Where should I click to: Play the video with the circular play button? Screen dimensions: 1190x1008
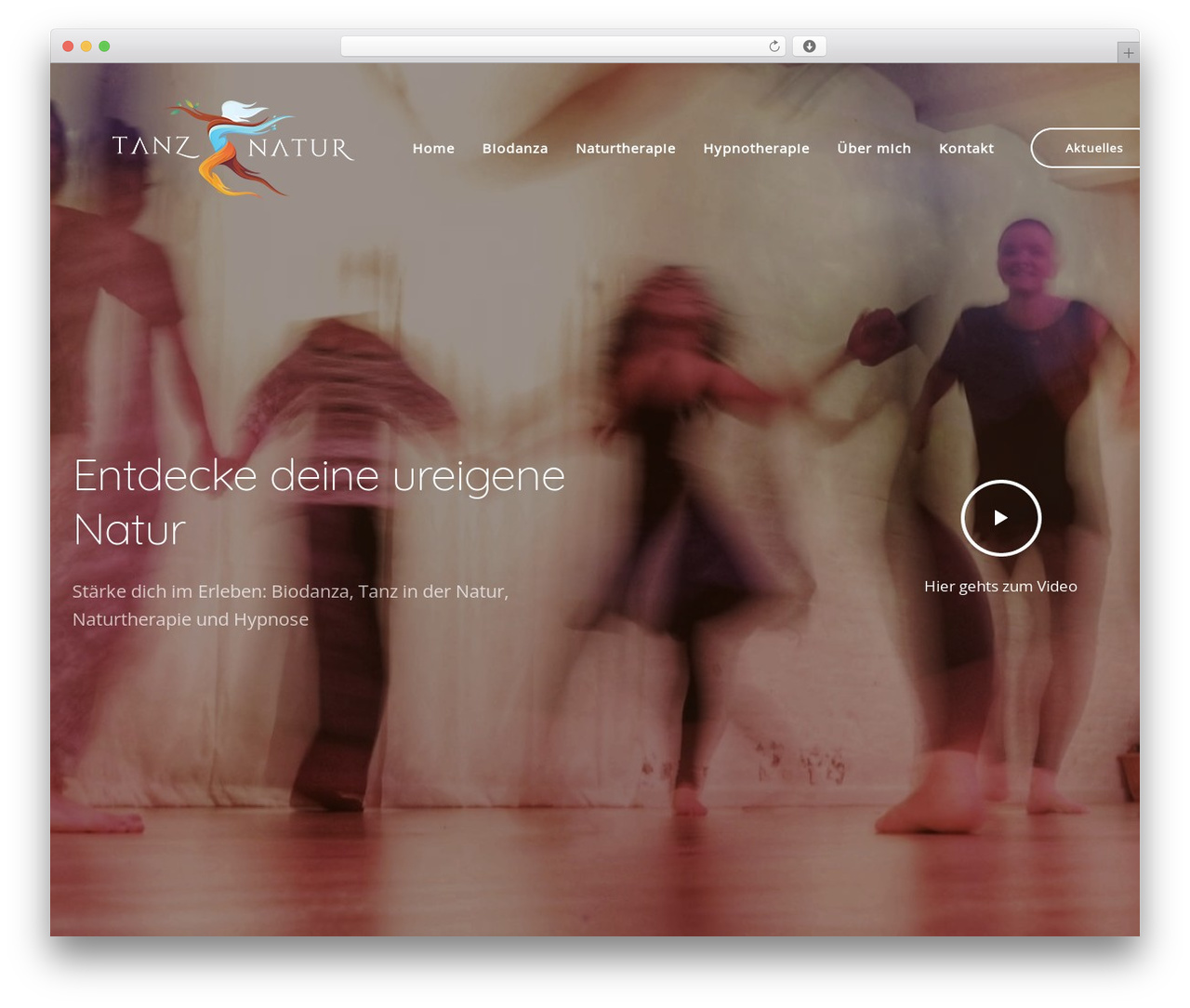point(1000,518)
